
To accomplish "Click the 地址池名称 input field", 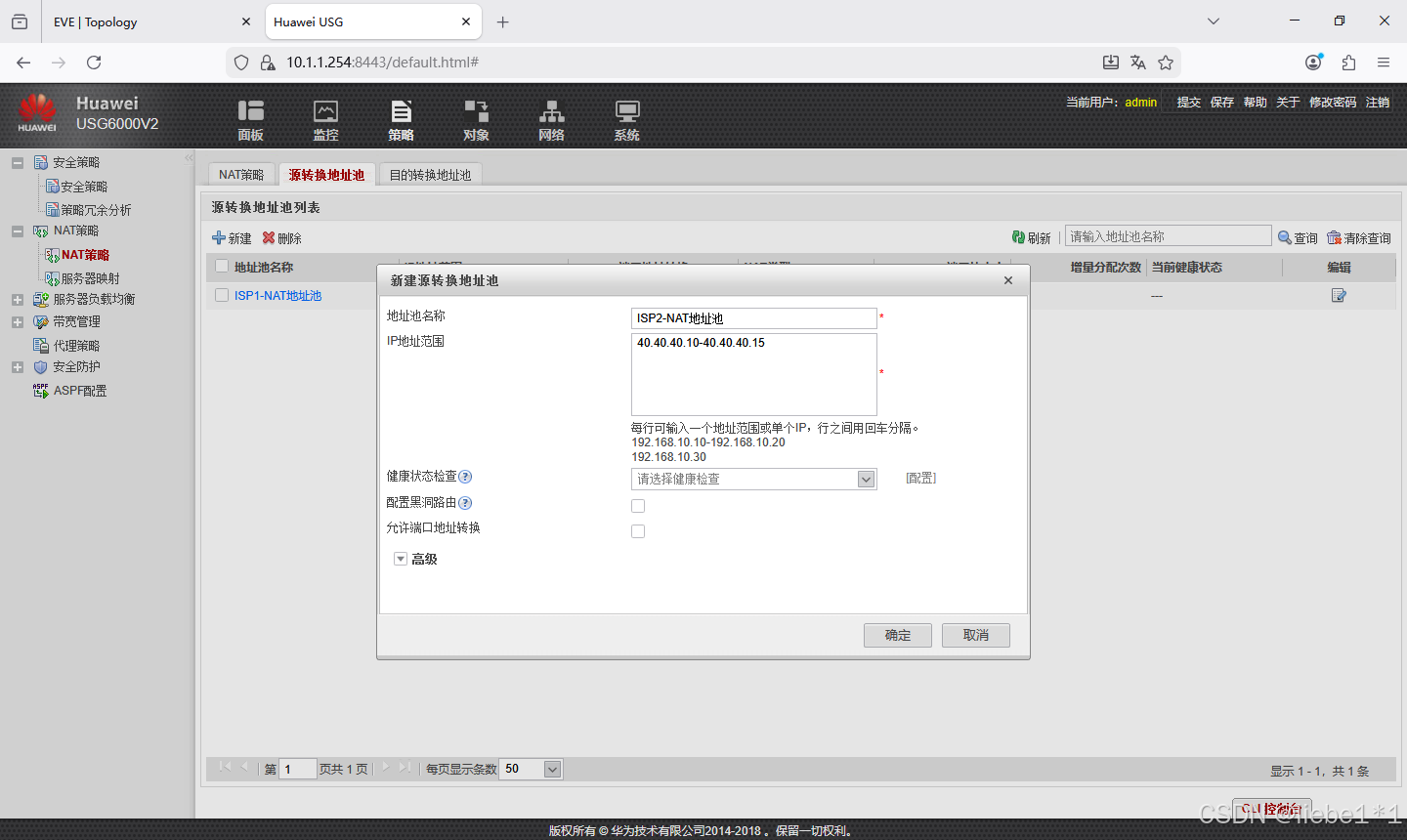I will pyautogui.click(x=754, y=318).
